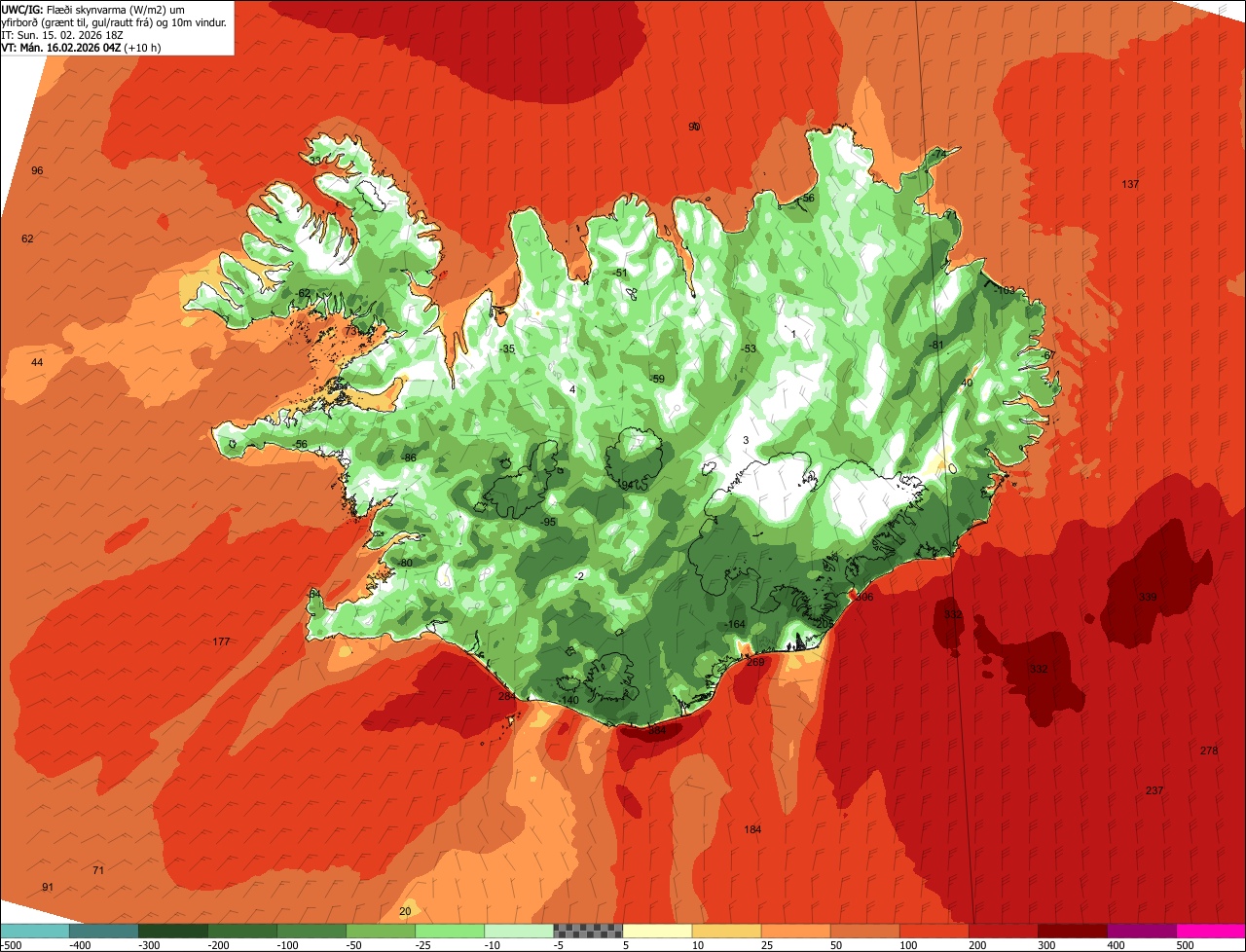Click the land value -53
The image size is (1246, 952).
(748, 348)
